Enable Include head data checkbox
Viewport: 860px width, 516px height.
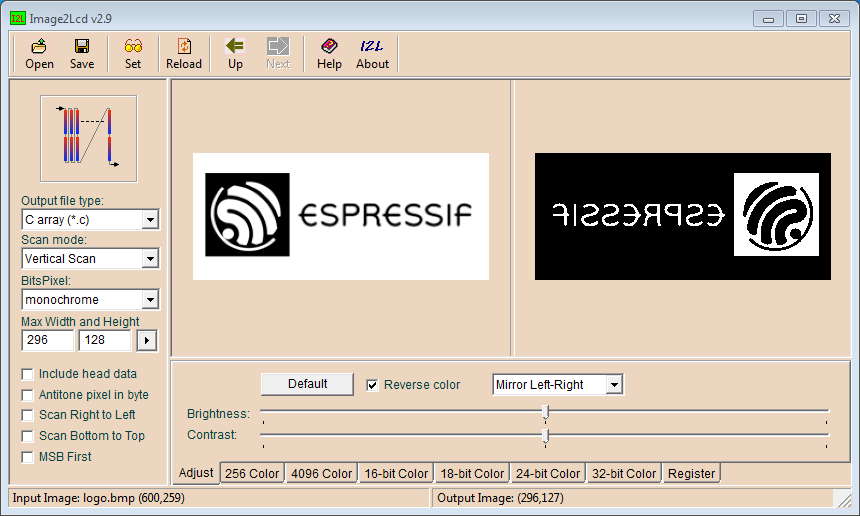28,374
